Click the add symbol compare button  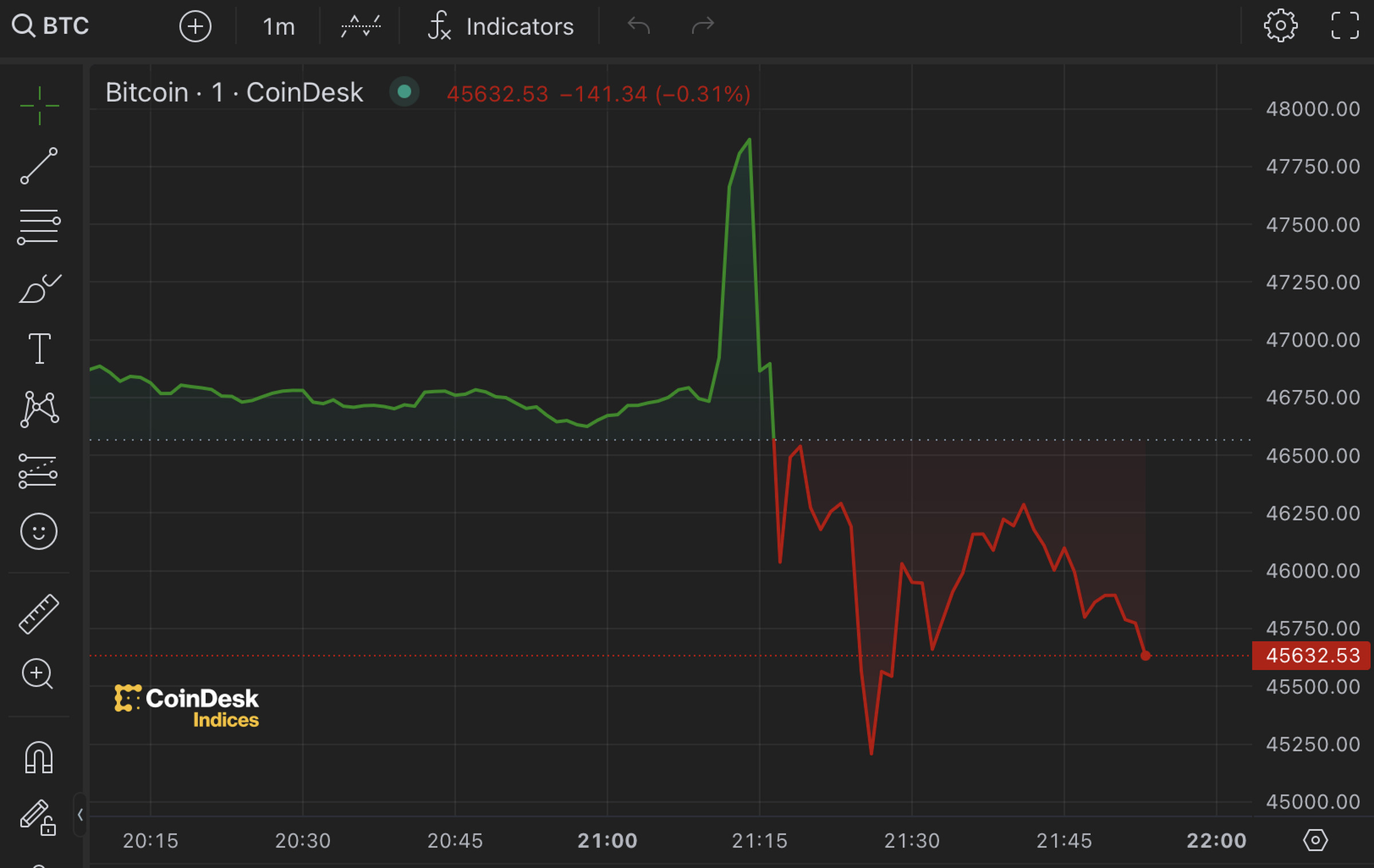[x=195, y=26]
